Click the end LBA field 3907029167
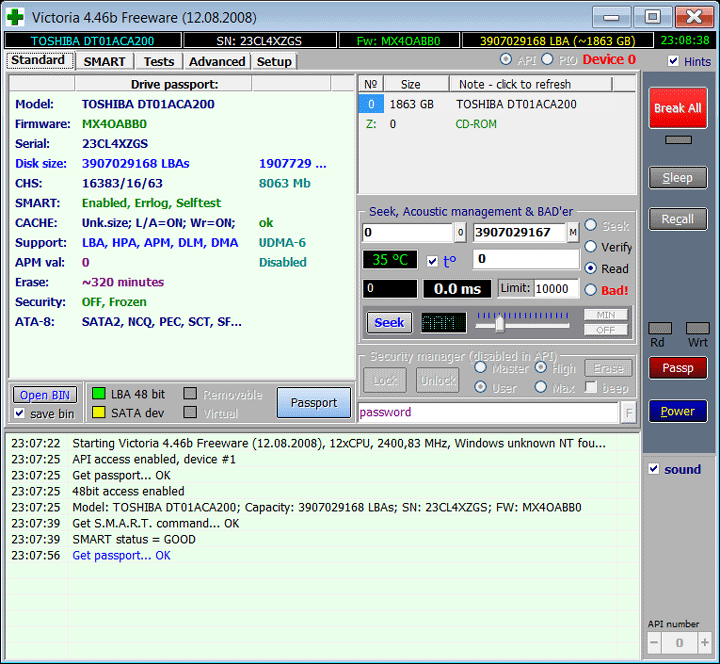 (520, 232)
